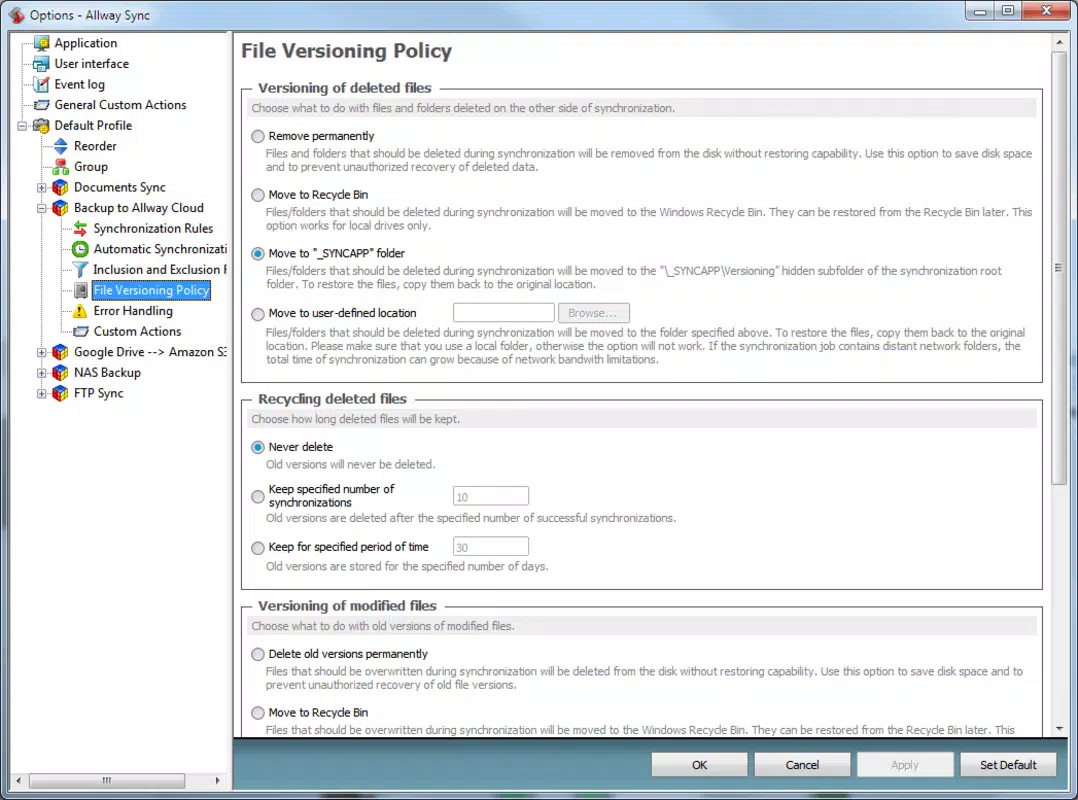Click the scroll down arrow of settings pane
Screen dimensions: 1078x800
coord(1059,729)
